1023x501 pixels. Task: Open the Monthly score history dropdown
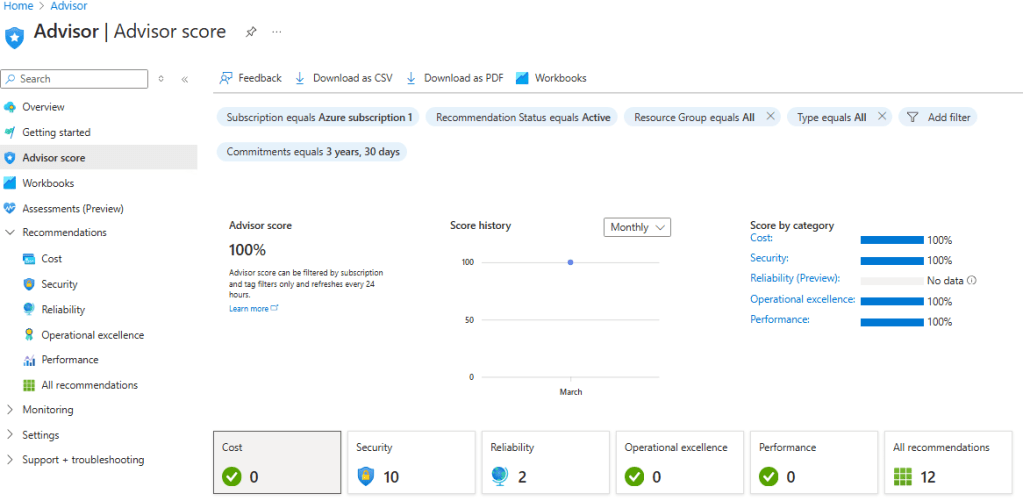[x=638, y=227]
